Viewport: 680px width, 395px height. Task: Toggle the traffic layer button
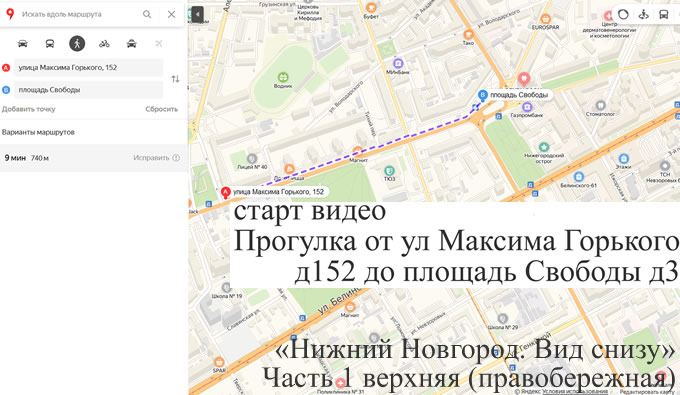pyautogui.click(x=623, y=14)
